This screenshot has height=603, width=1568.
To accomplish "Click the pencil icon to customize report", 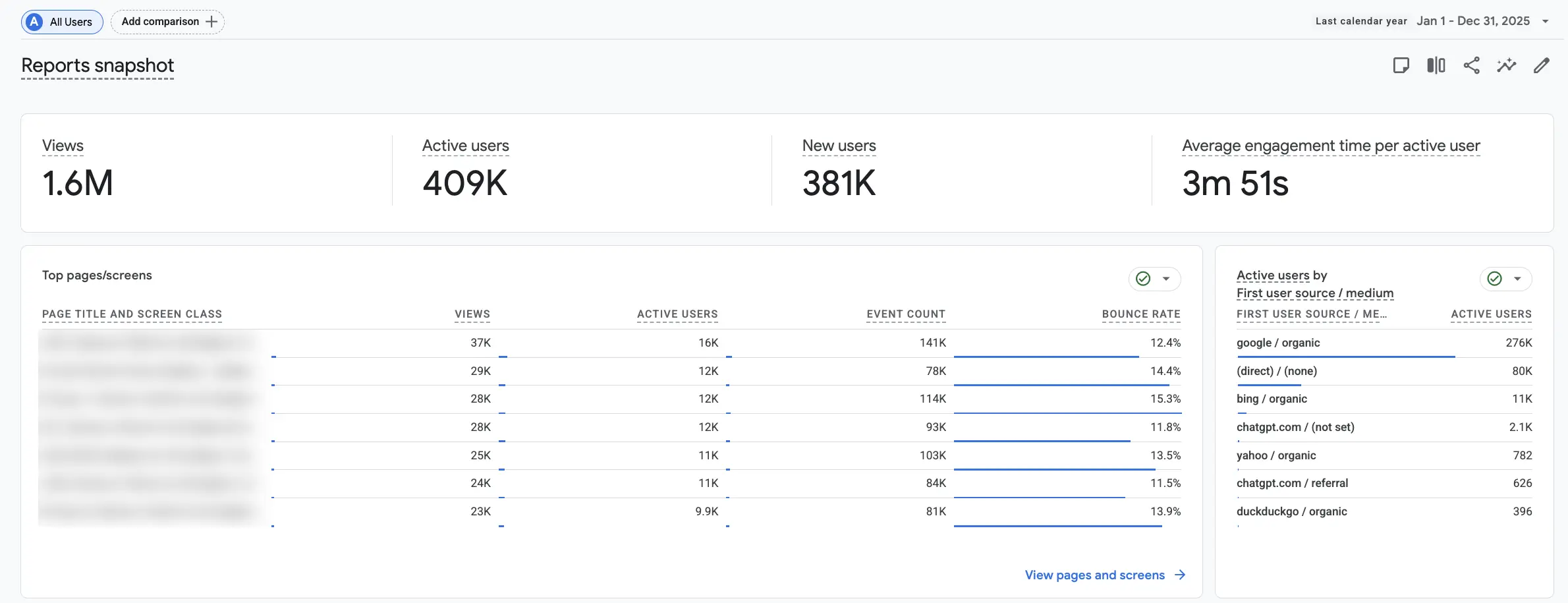I will pos(1542,65).
